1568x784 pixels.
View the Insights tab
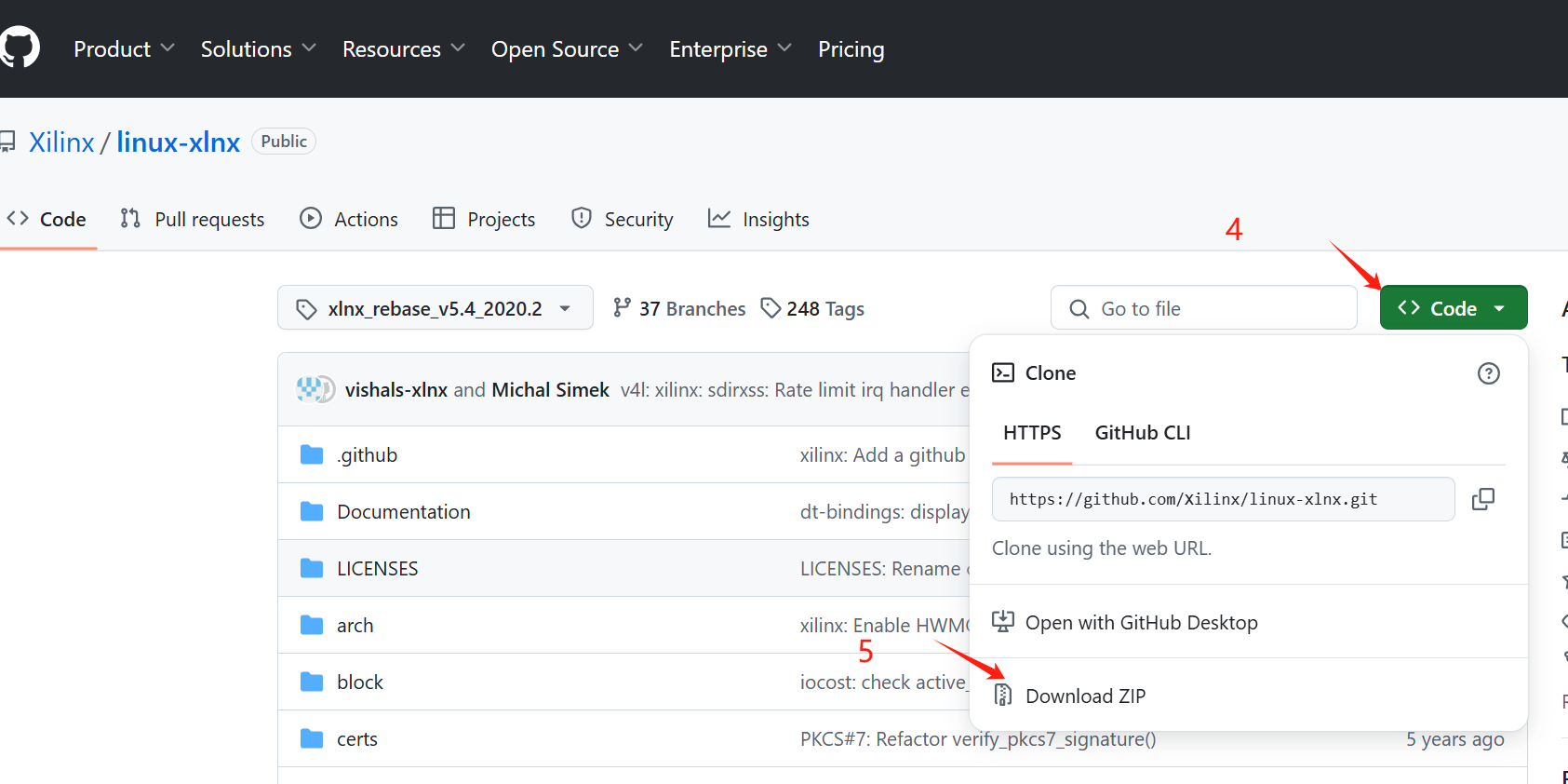758,219
